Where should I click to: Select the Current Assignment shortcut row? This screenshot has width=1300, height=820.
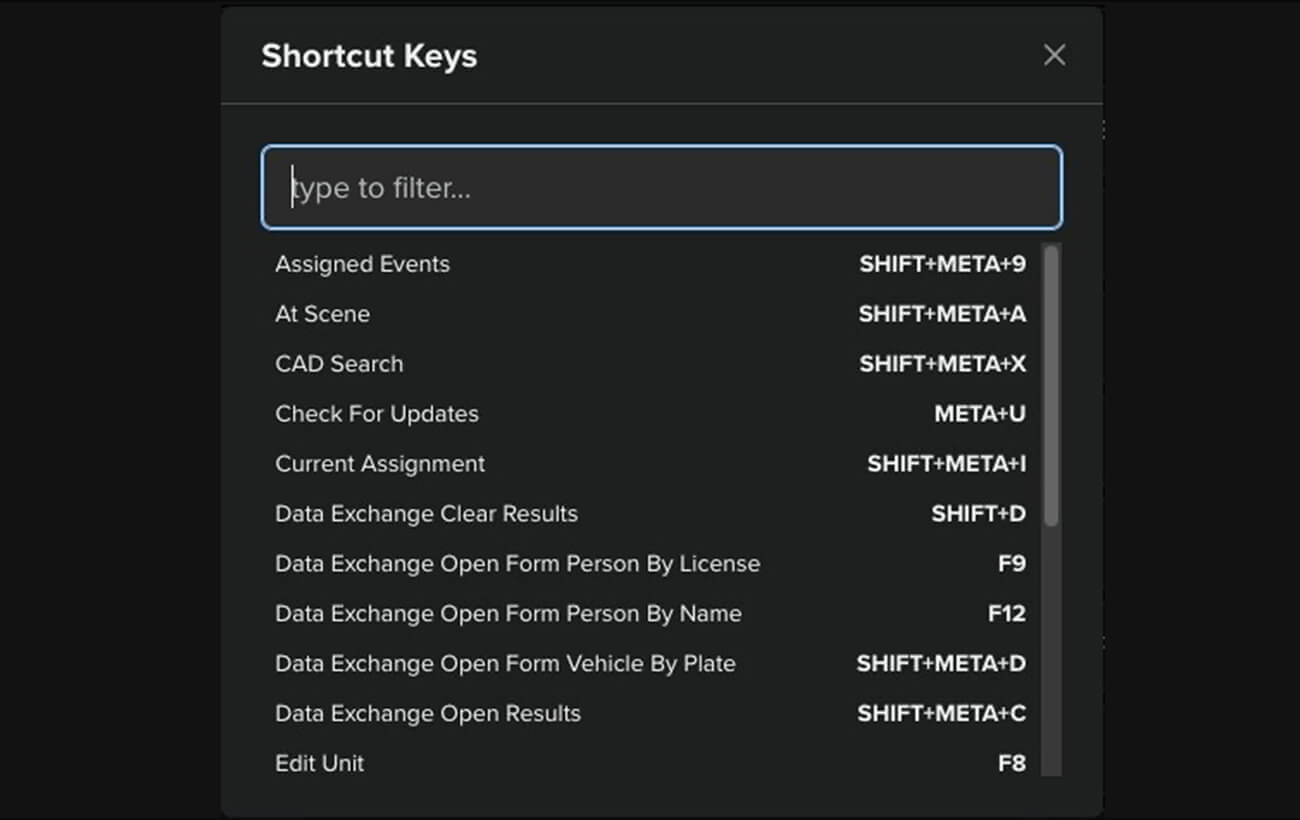pos(380,464)
